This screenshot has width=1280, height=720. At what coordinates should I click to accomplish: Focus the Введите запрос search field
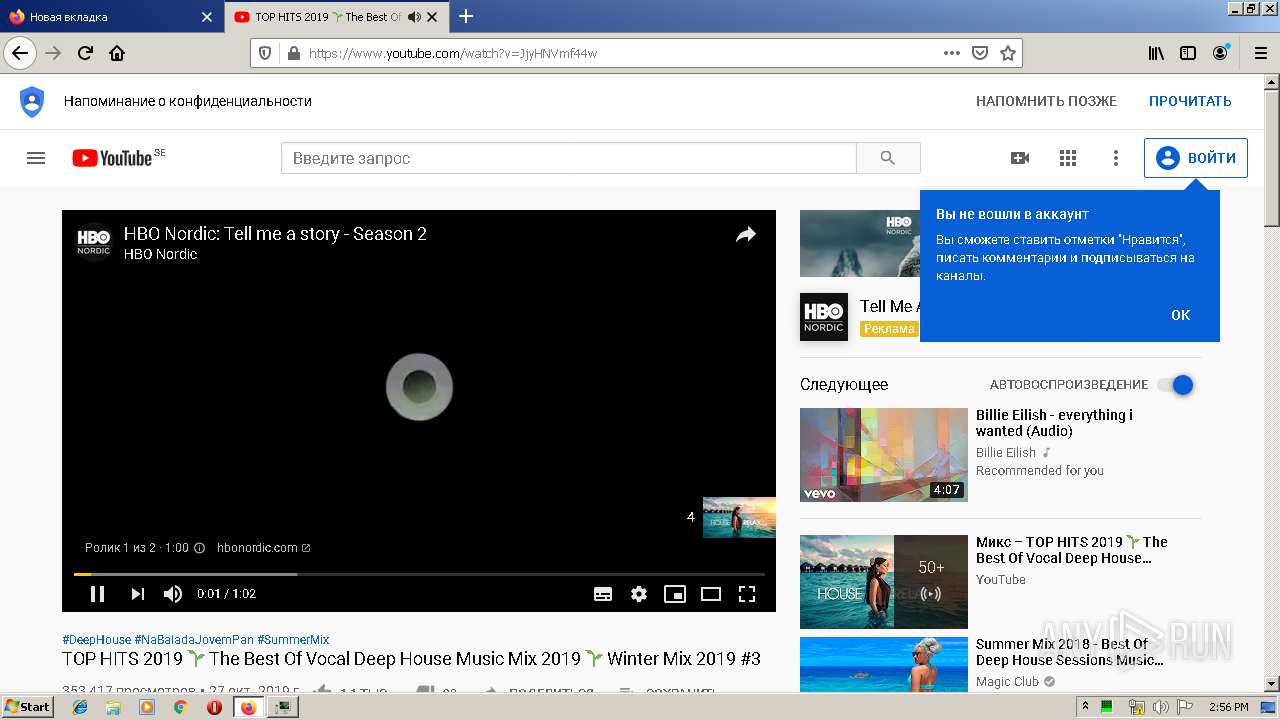568,158
